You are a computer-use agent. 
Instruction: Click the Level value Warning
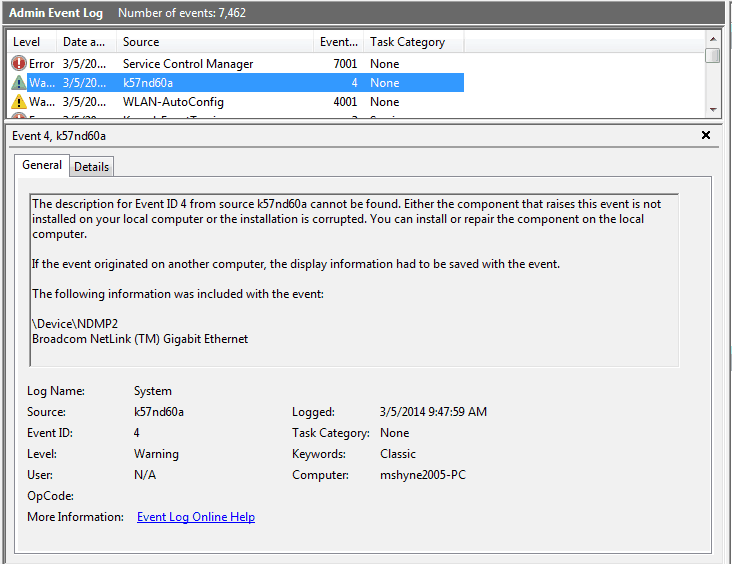tap(156, 454)
